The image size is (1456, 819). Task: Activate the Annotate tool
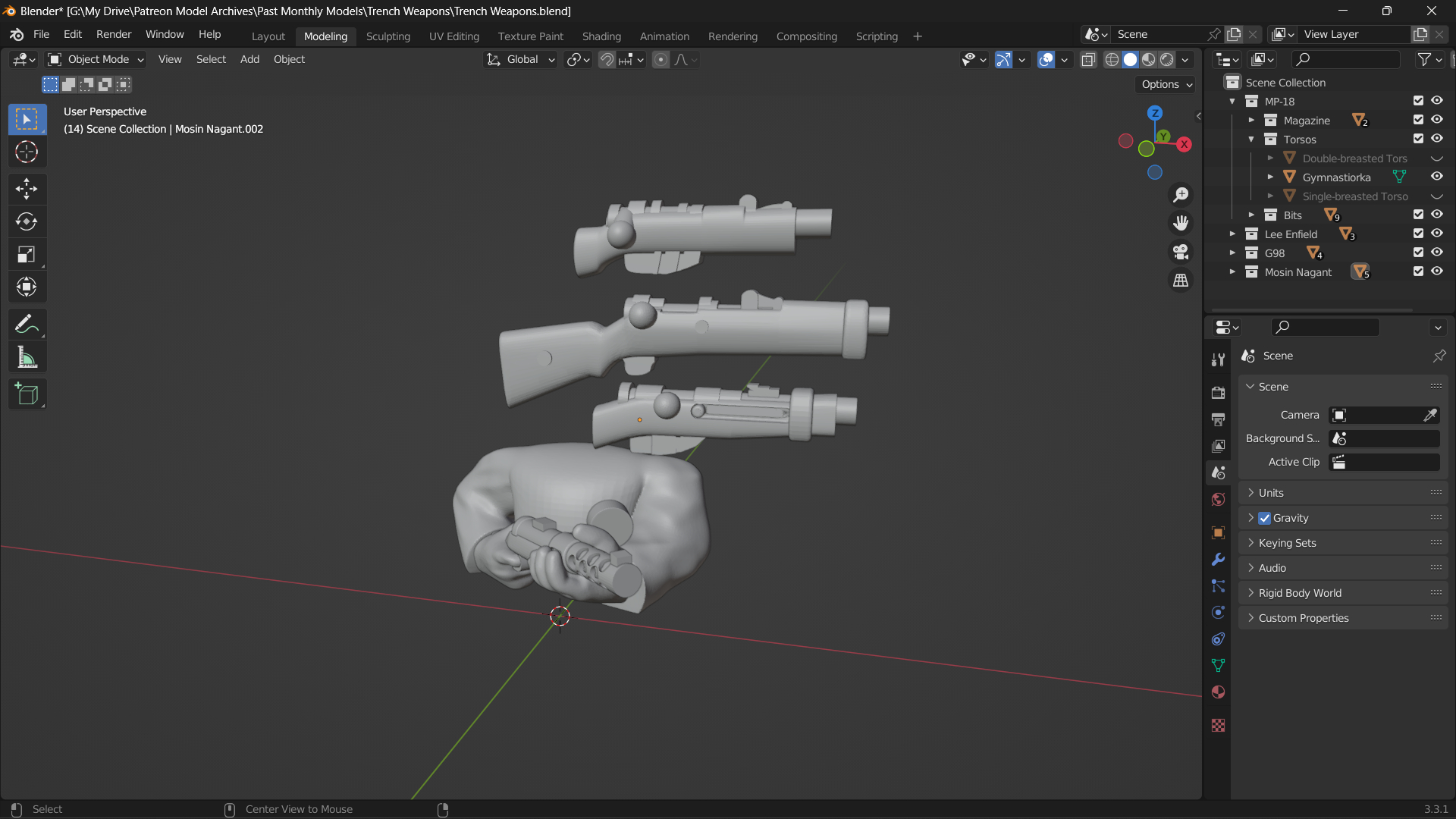pyautogui.click(x=27, y=324)
